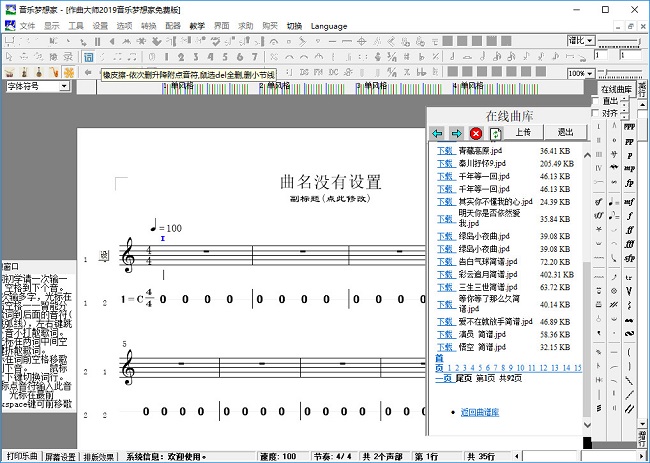Switch to the 屏幕设置 tab at bottom
650x463 pixels.
click(58, 457)
